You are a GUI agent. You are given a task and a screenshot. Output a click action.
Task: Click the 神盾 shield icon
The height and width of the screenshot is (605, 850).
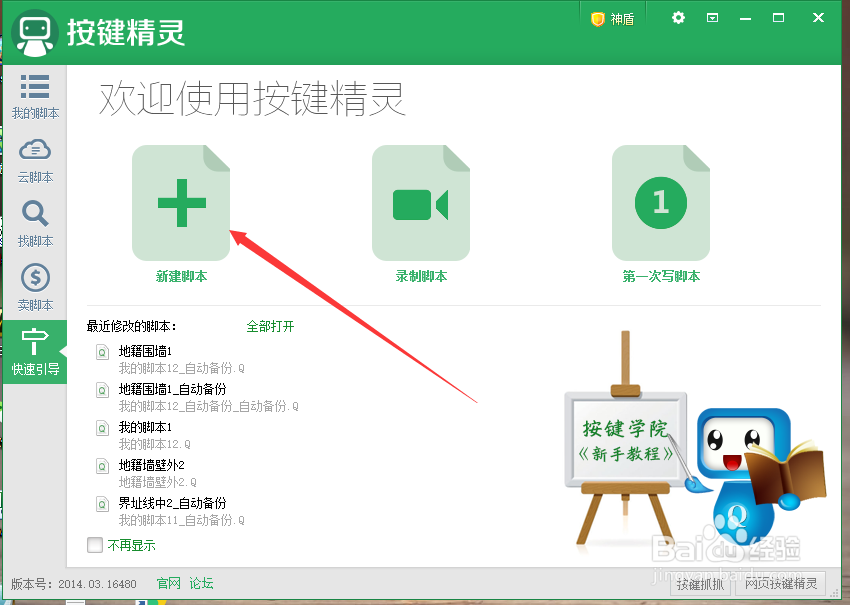[x=597, y=20]
